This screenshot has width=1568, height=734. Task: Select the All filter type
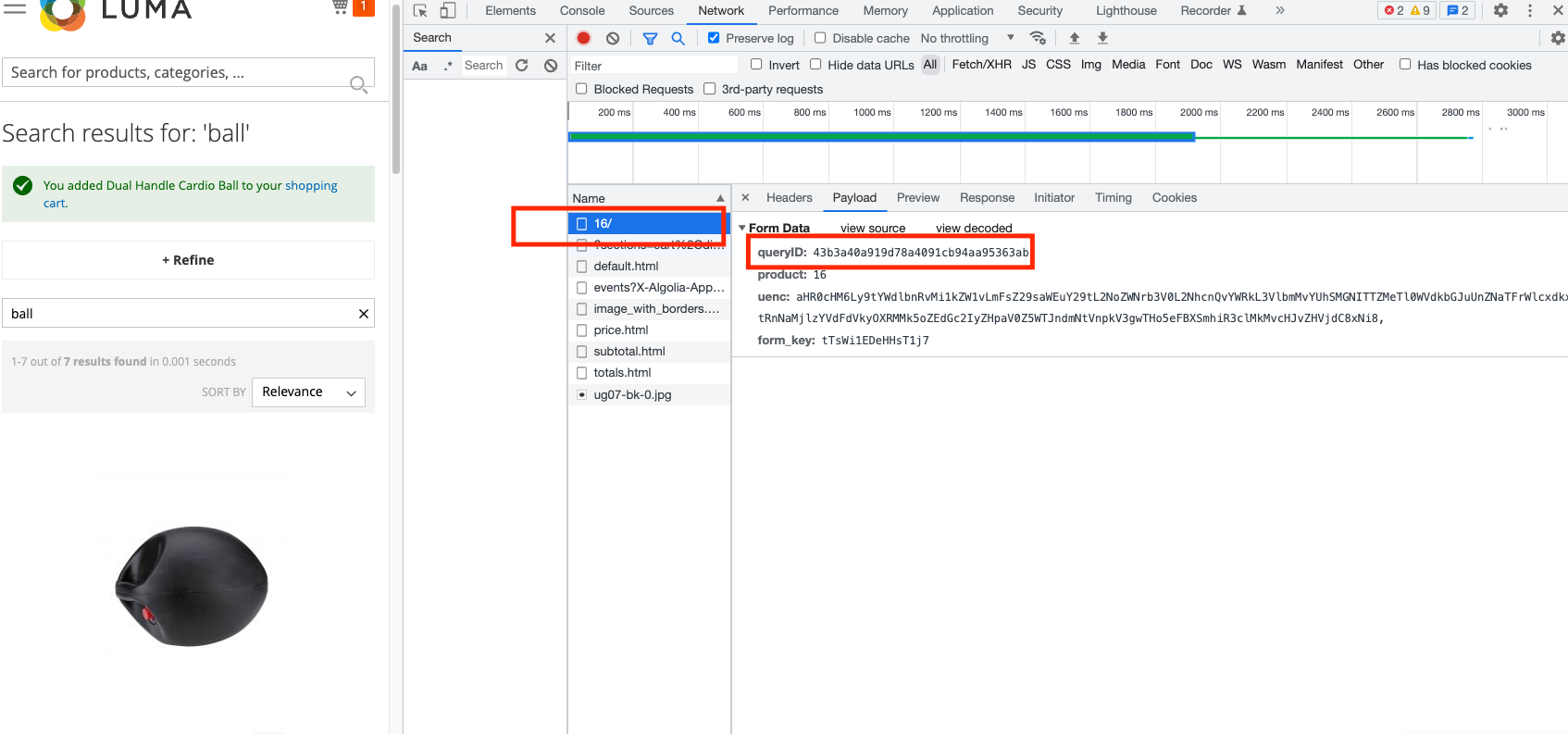[x=930, y=65]
